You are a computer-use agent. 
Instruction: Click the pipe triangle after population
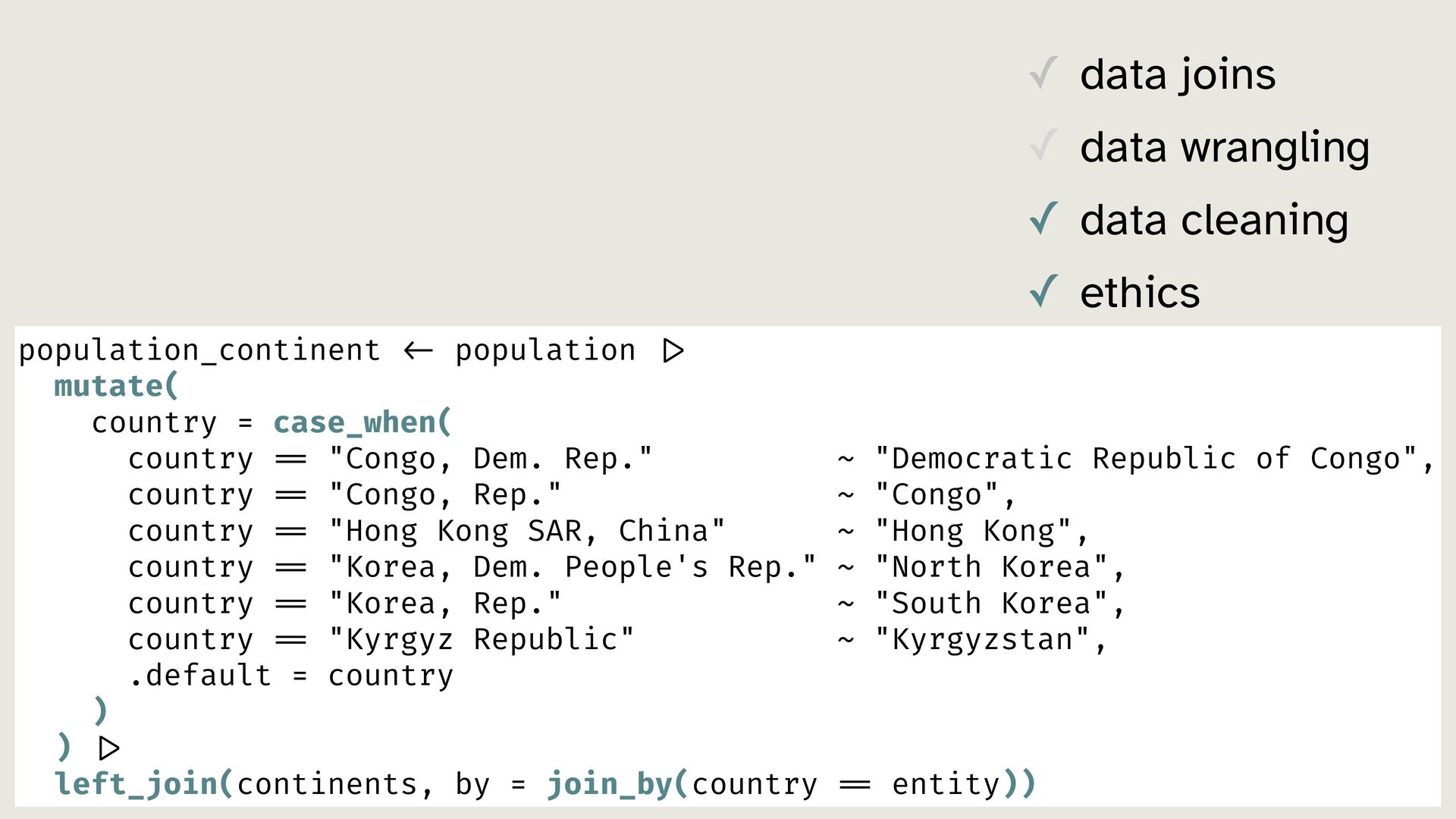673,351
